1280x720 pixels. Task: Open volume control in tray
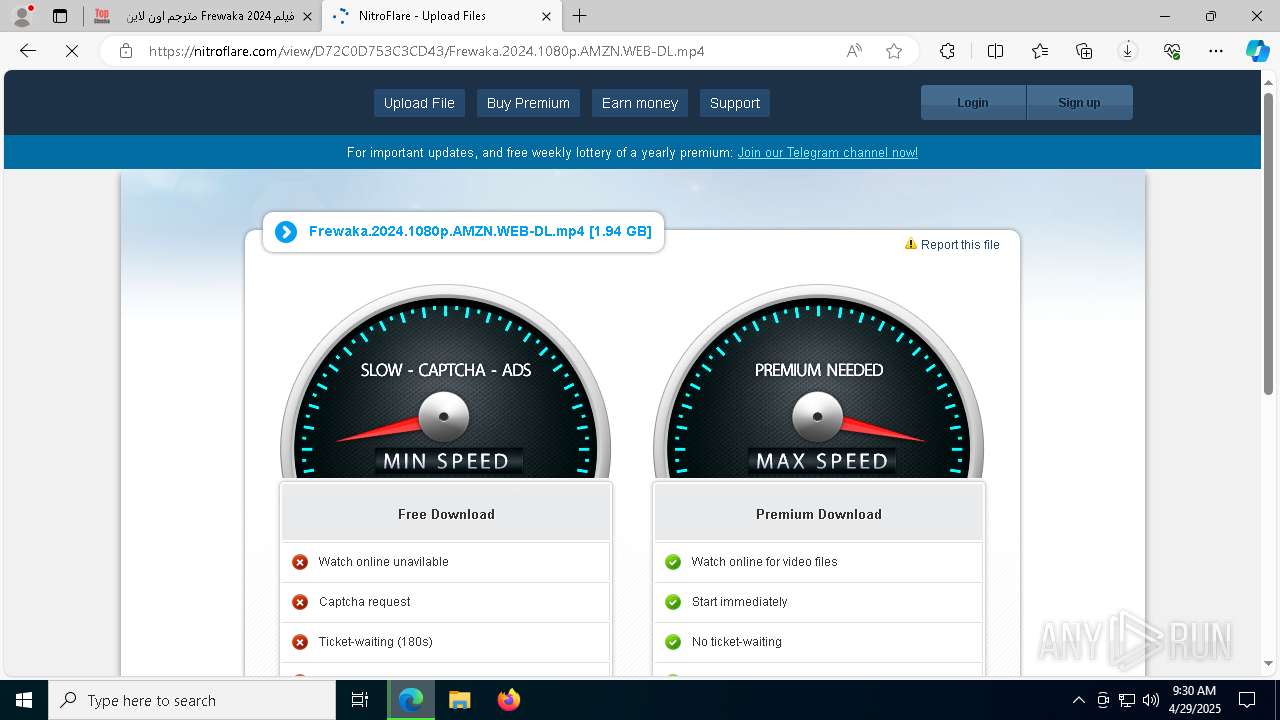1151,700
